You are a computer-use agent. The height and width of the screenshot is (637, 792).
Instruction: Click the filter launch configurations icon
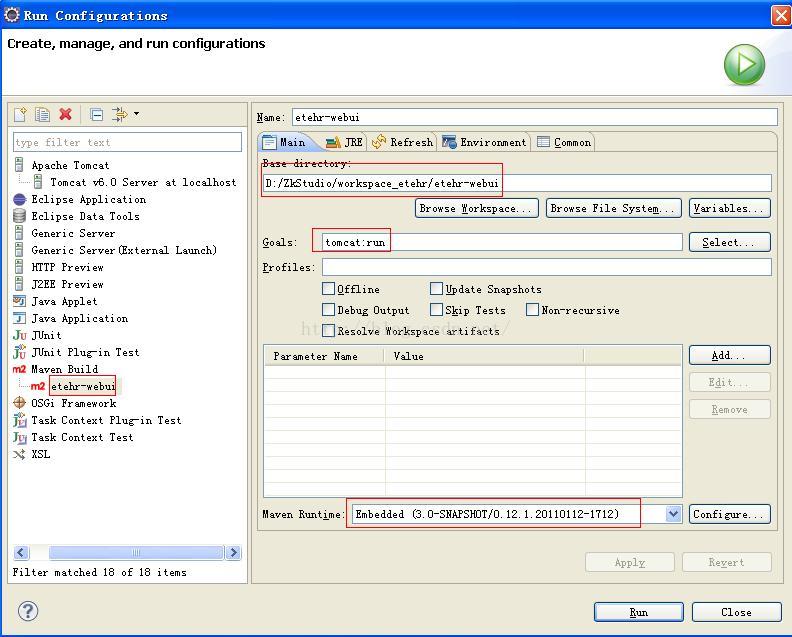coord(120,114)
